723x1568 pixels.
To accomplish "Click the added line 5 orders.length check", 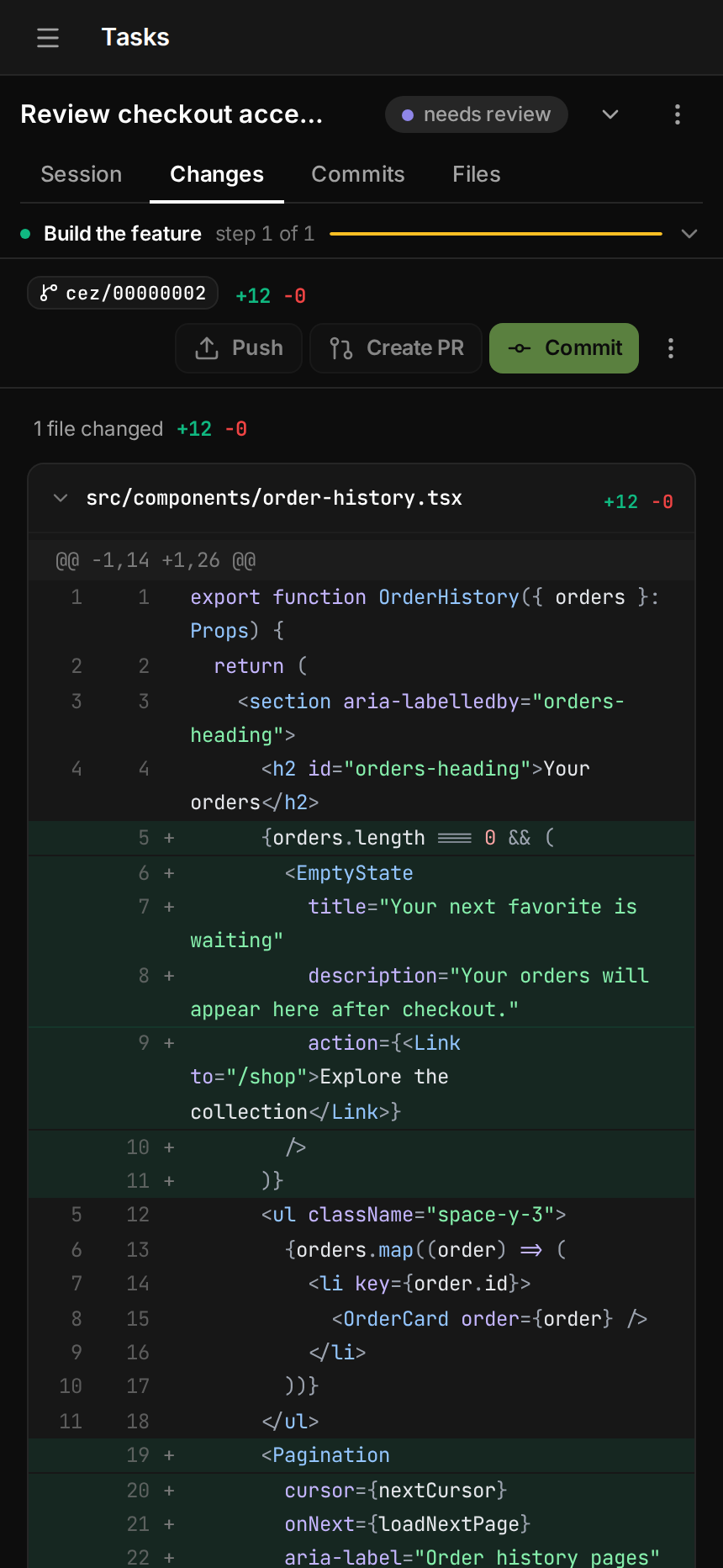I will click(x=361, y=838).
